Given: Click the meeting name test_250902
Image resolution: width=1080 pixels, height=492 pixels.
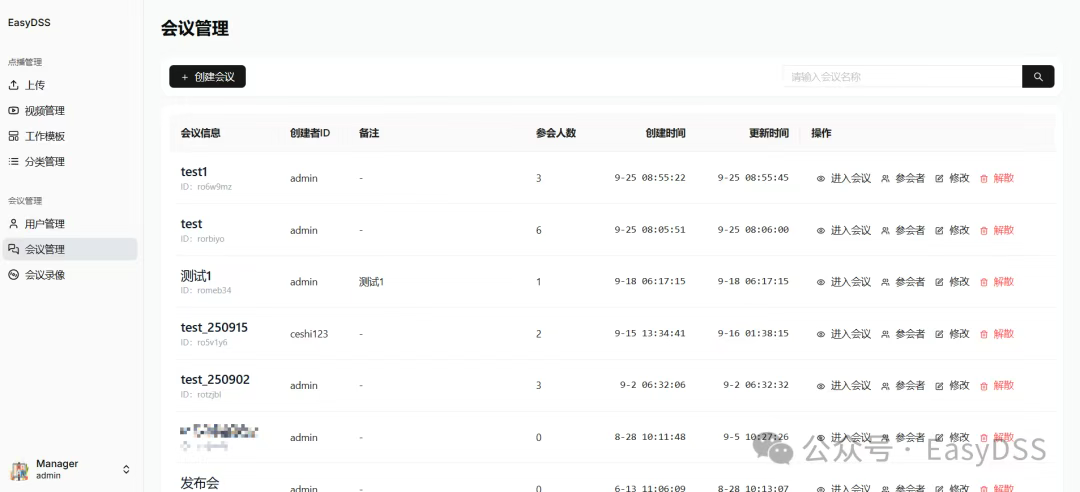Looking at the screenshot, I should pyautogui.click(x=215, y=380).
